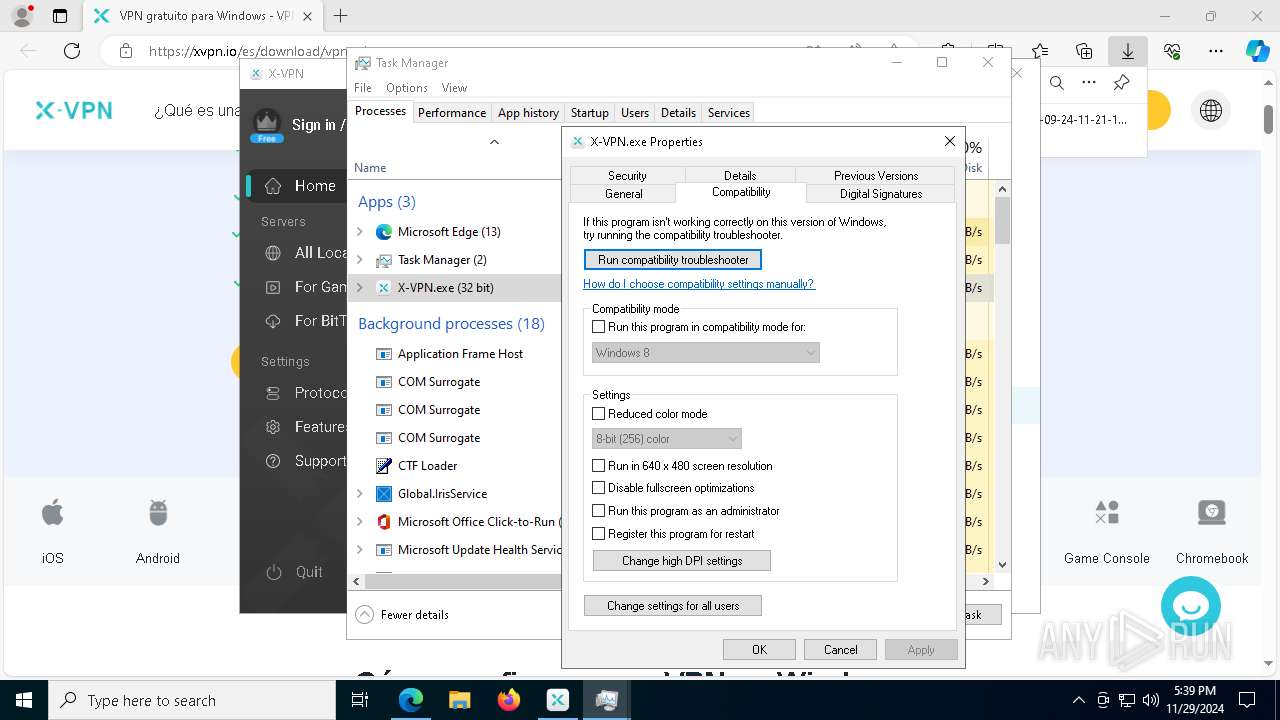The height and width of the screenshot is (720, 1280).
Task: Check Run in 640 x 480 screen resolution
Action: [599, 466]
